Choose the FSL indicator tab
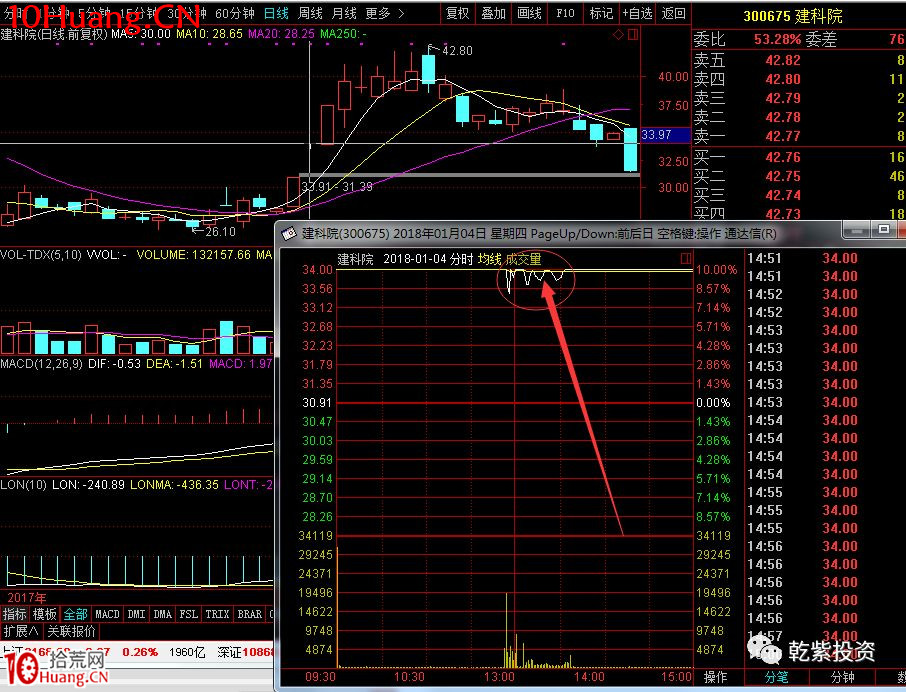The height and width of the screenshot is (692, 906). coord(188,614)
